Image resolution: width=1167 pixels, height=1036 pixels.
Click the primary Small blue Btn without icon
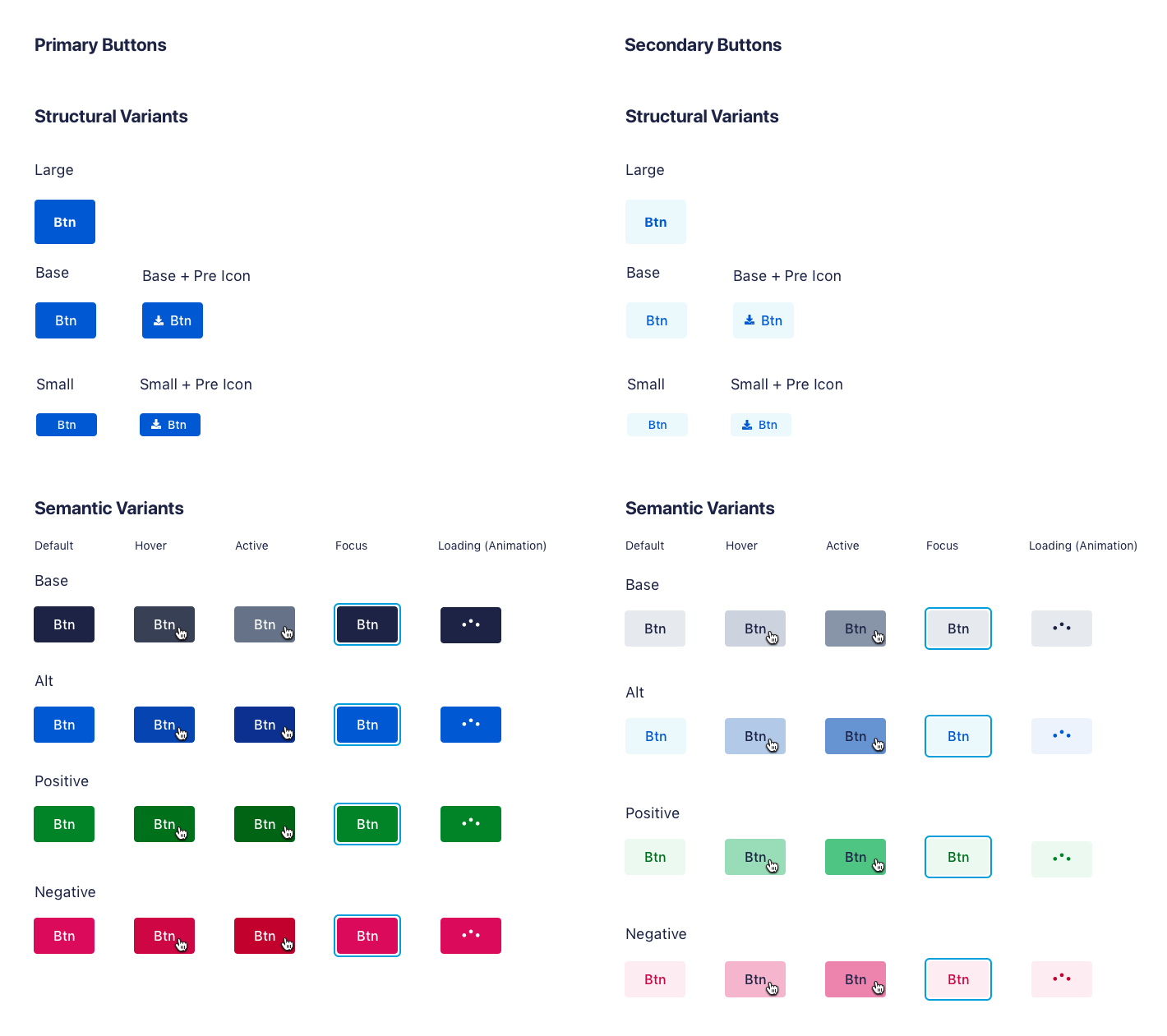(x=67, y=425)
